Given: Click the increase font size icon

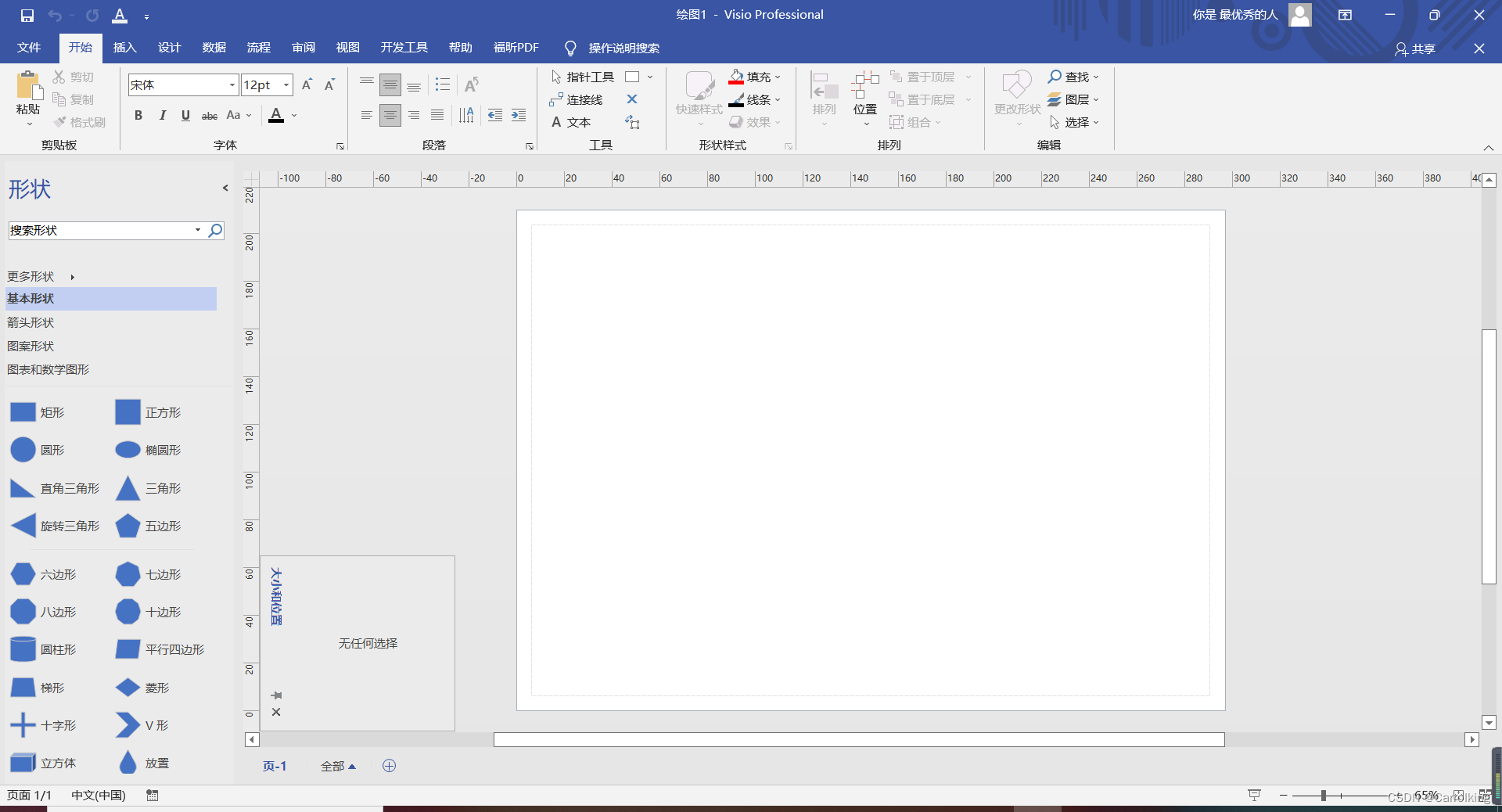Looking at the screenshot, I should (x=307, y=84).
